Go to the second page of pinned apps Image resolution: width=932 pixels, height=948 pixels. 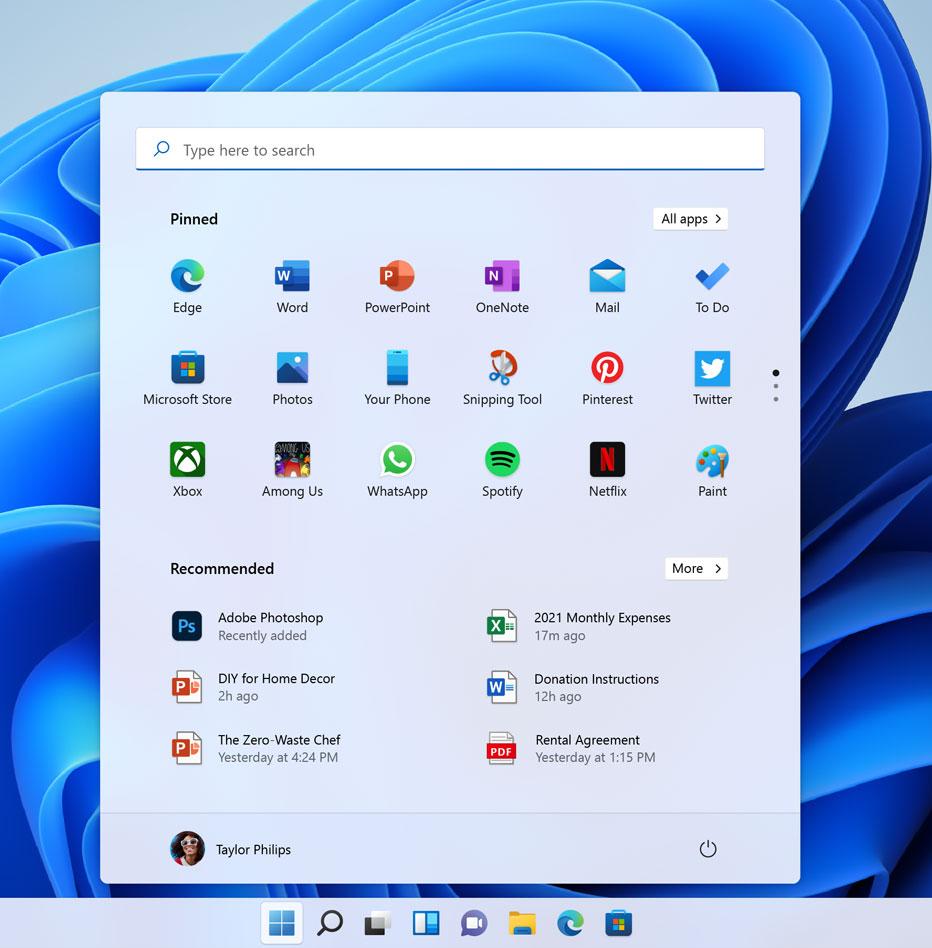click(x=775, y=386)
